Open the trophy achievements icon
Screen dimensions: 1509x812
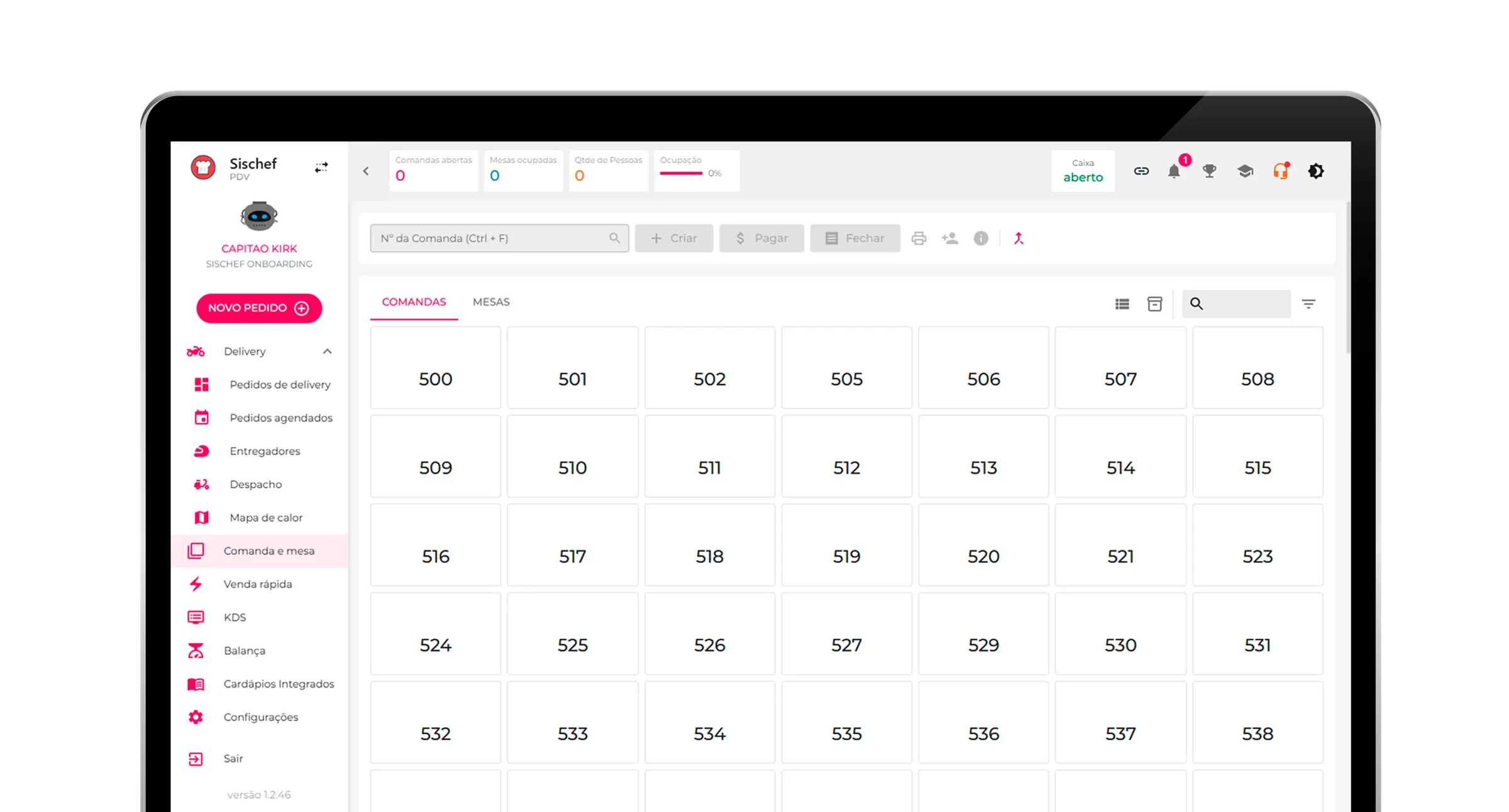pos(1209,171)
